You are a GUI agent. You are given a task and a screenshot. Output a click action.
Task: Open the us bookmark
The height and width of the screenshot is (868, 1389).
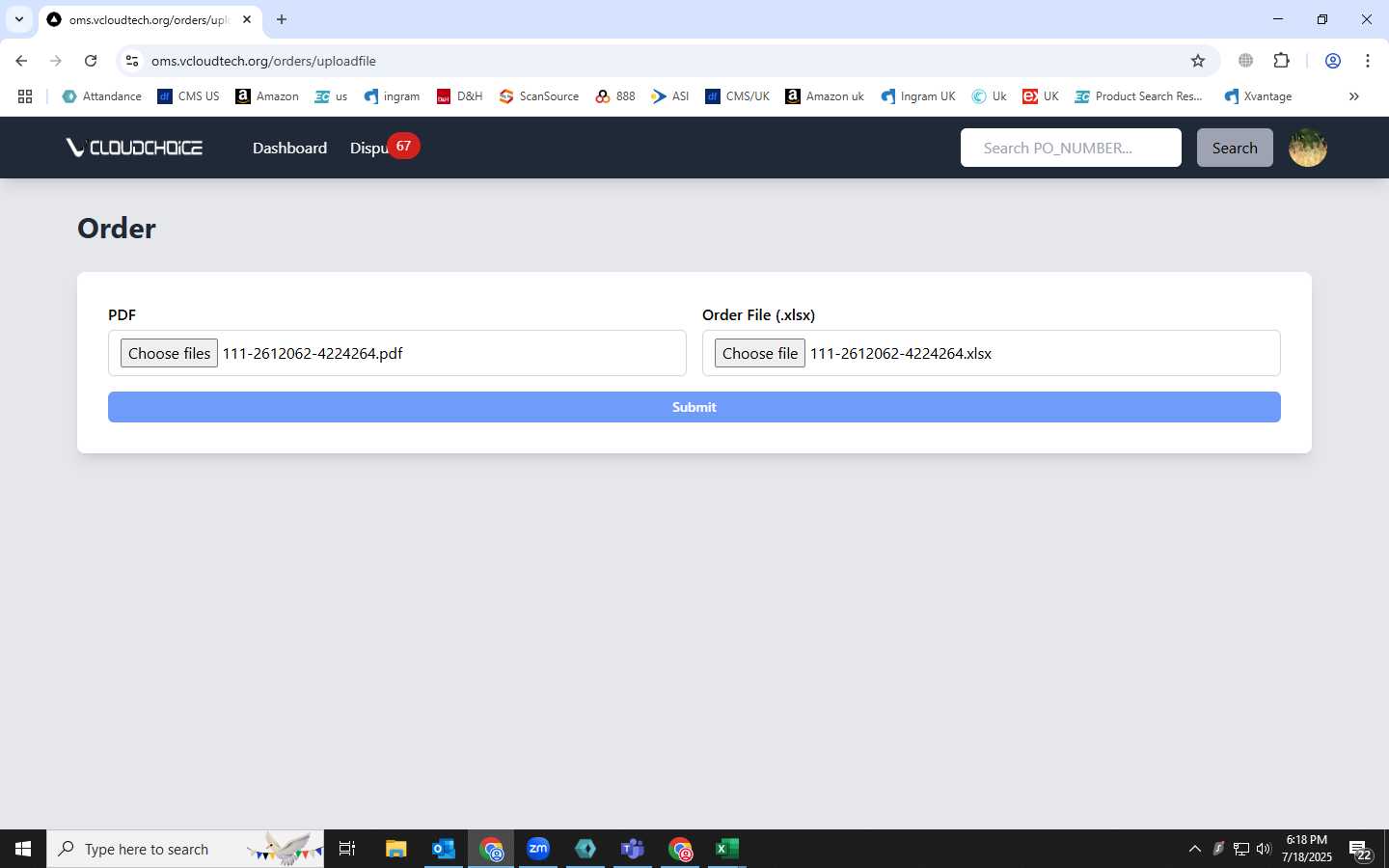331,96
